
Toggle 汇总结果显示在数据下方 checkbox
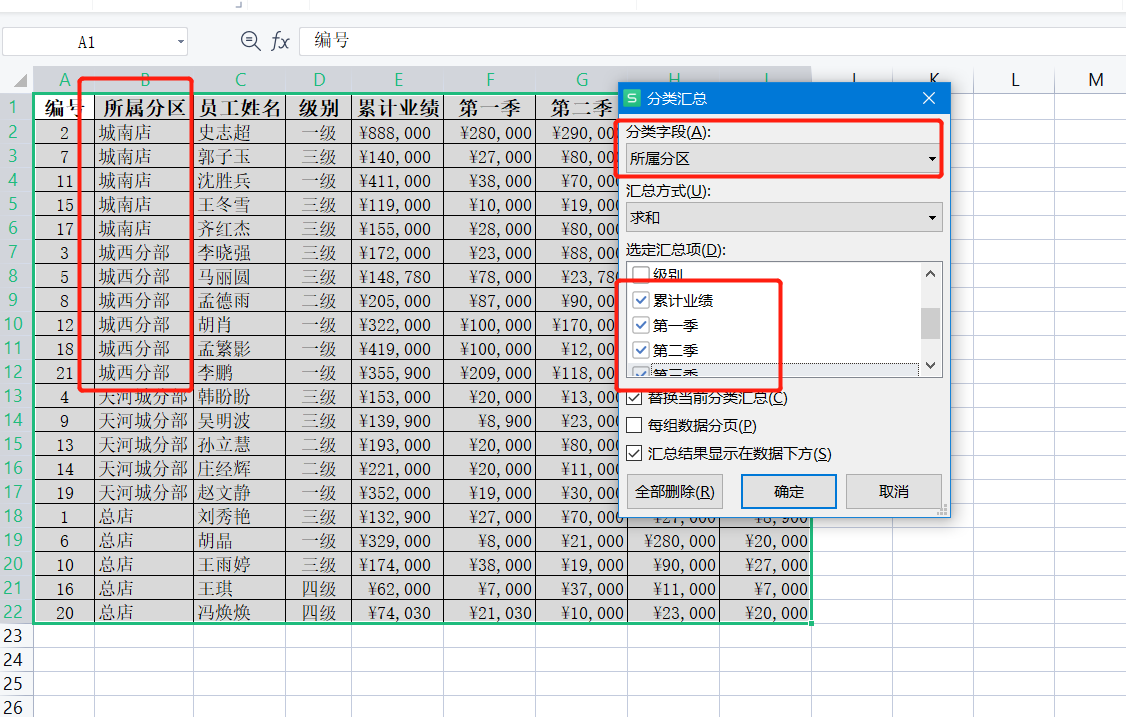coord(634,454)
